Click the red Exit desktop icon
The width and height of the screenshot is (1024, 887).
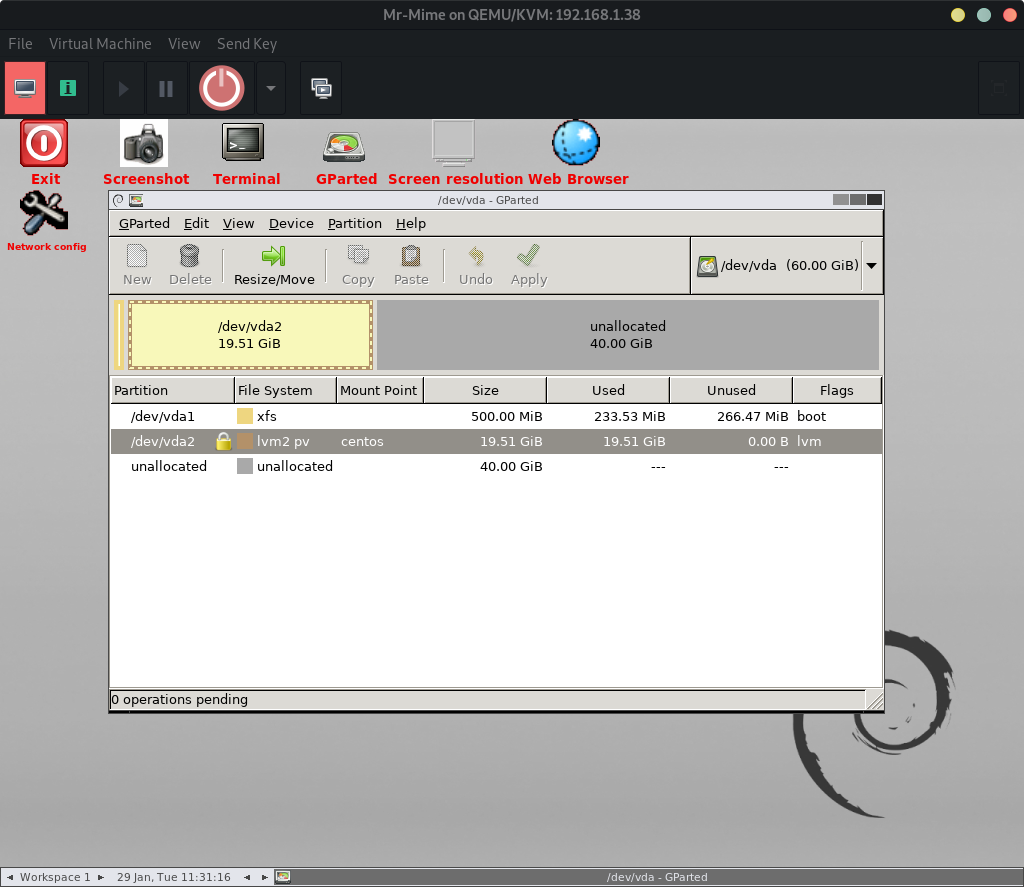point(44,143)
